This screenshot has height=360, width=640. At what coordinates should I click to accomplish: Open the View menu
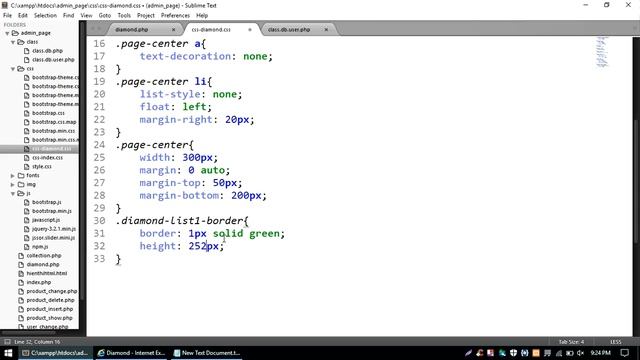point(86,16)
